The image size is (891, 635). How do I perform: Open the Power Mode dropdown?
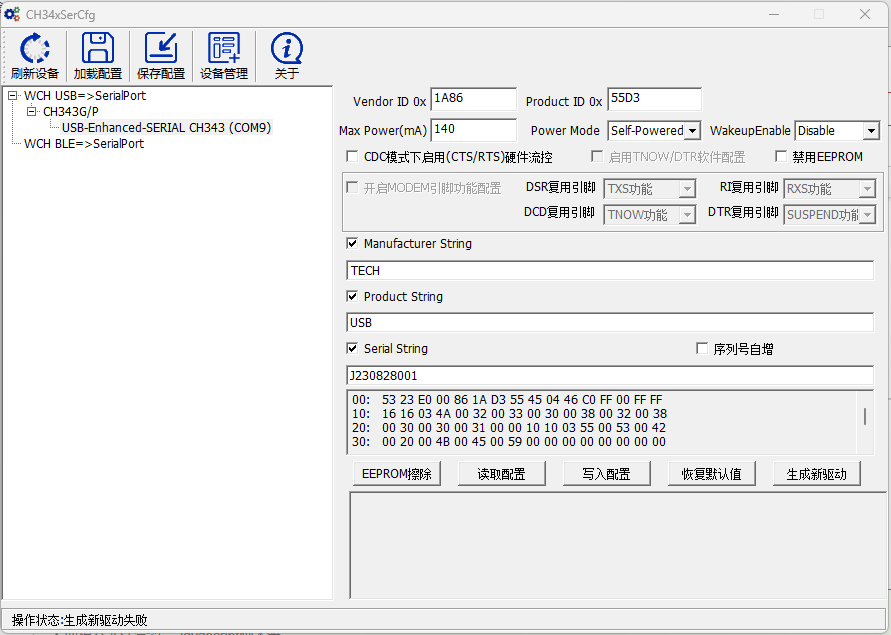point(693,131)
